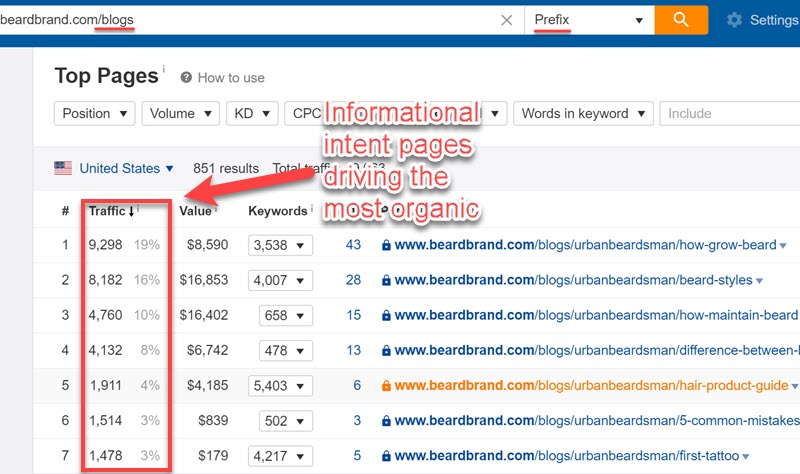The image size is (800, 474).
Task: Expand the 4,007 keywords dropdown in row 2
Action: tap(280, 281)
